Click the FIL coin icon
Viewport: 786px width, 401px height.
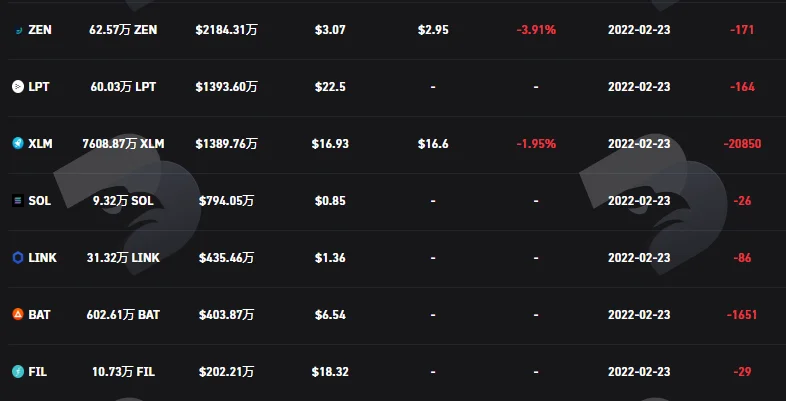coord(18,372)
